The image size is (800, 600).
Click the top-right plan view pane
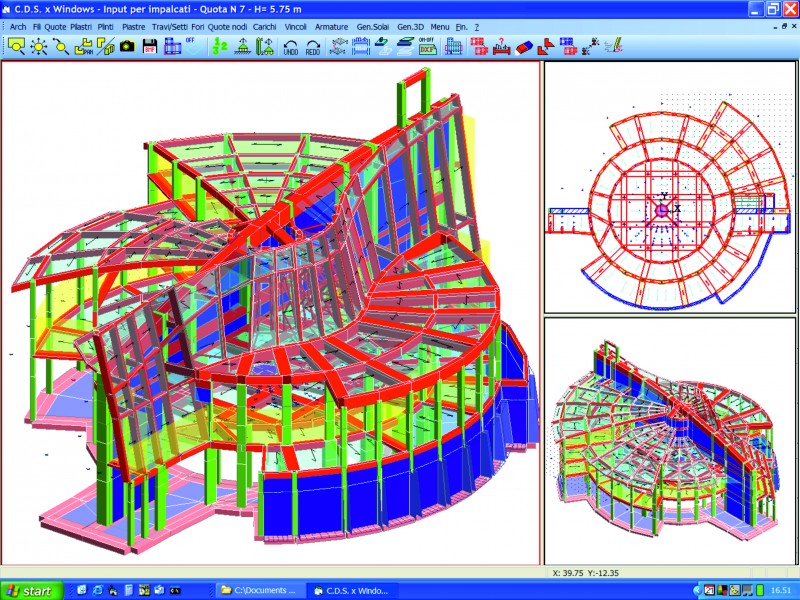pos(670,188)
